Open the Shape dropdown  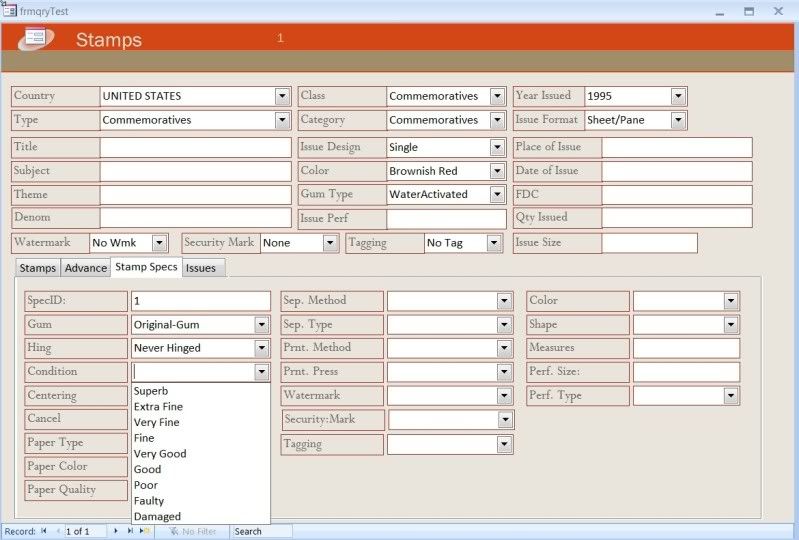[731, 325]
